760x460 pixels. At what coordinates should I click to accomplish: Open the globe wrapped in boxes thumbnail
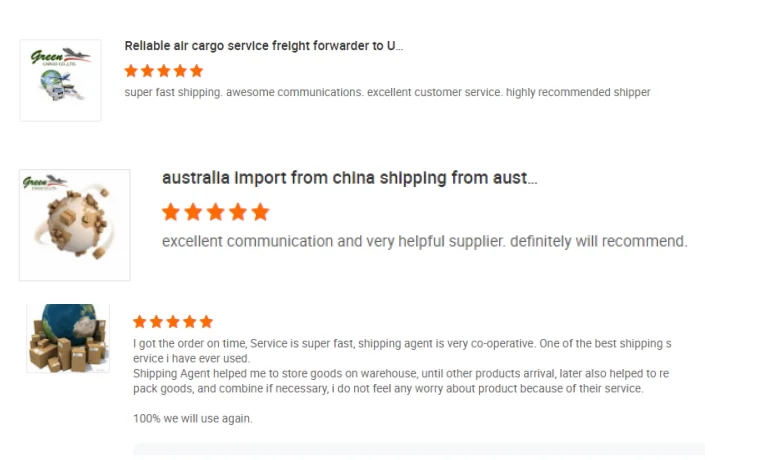[x=74, y=225]
